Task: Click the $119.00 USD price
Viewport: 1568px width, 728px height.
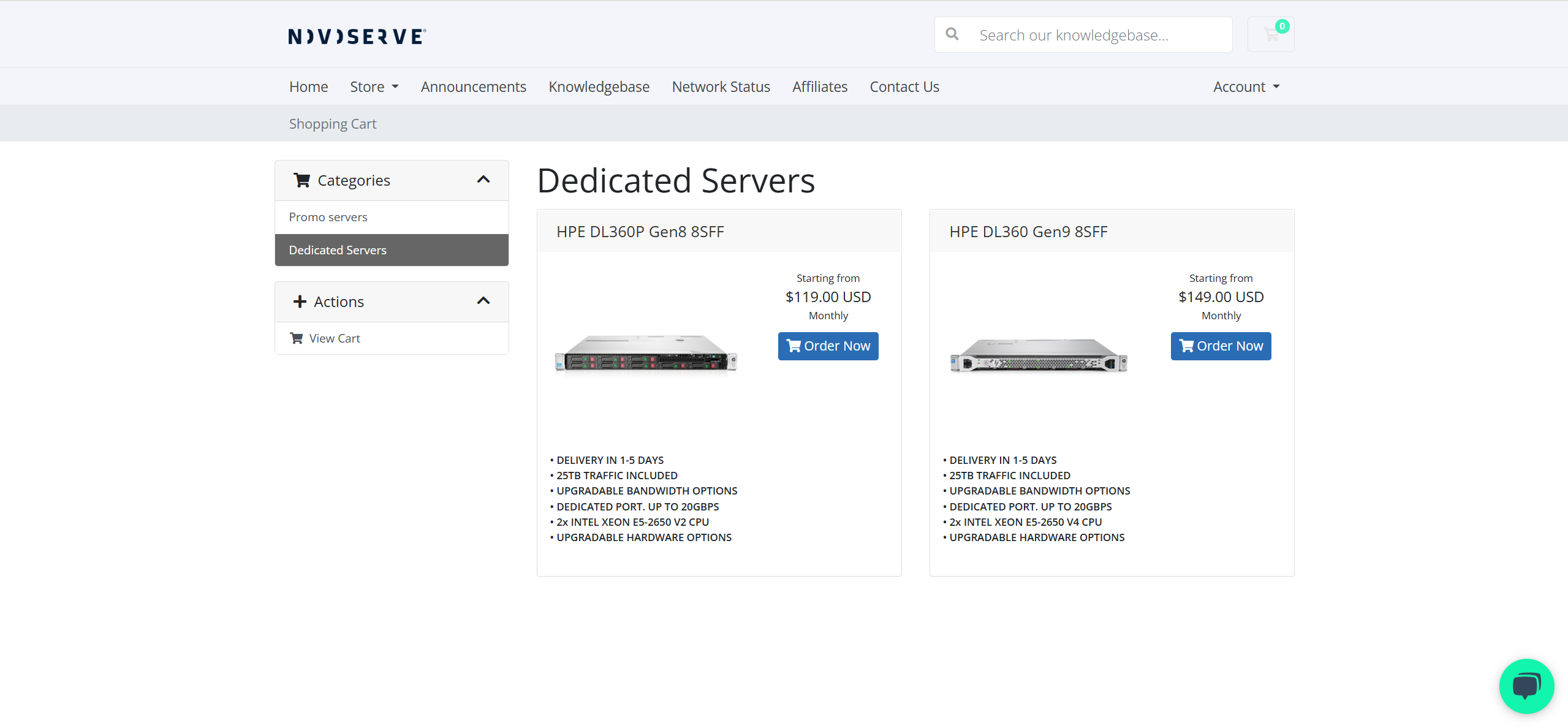Action: [x=828, y=297]
